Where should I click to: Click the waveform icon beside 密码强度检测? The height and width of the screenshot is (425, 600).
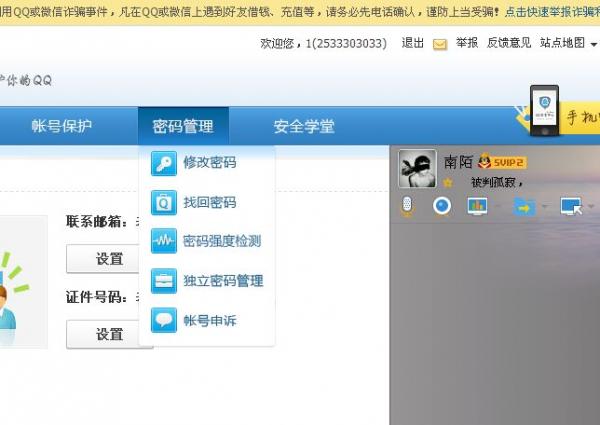tap(164, 241)
